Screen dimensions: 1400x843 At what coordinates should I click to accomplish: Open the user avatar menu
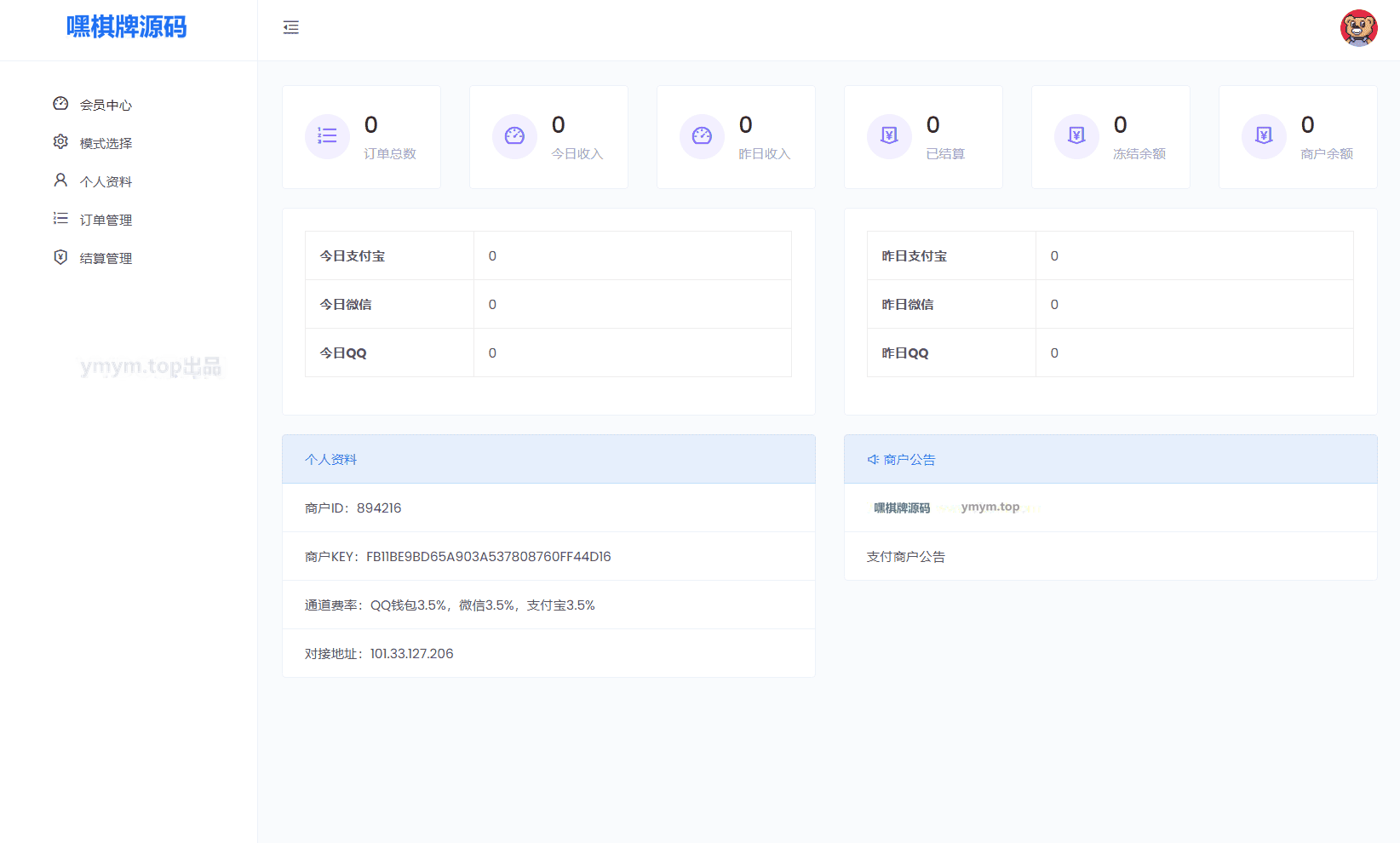[1358, 28]
